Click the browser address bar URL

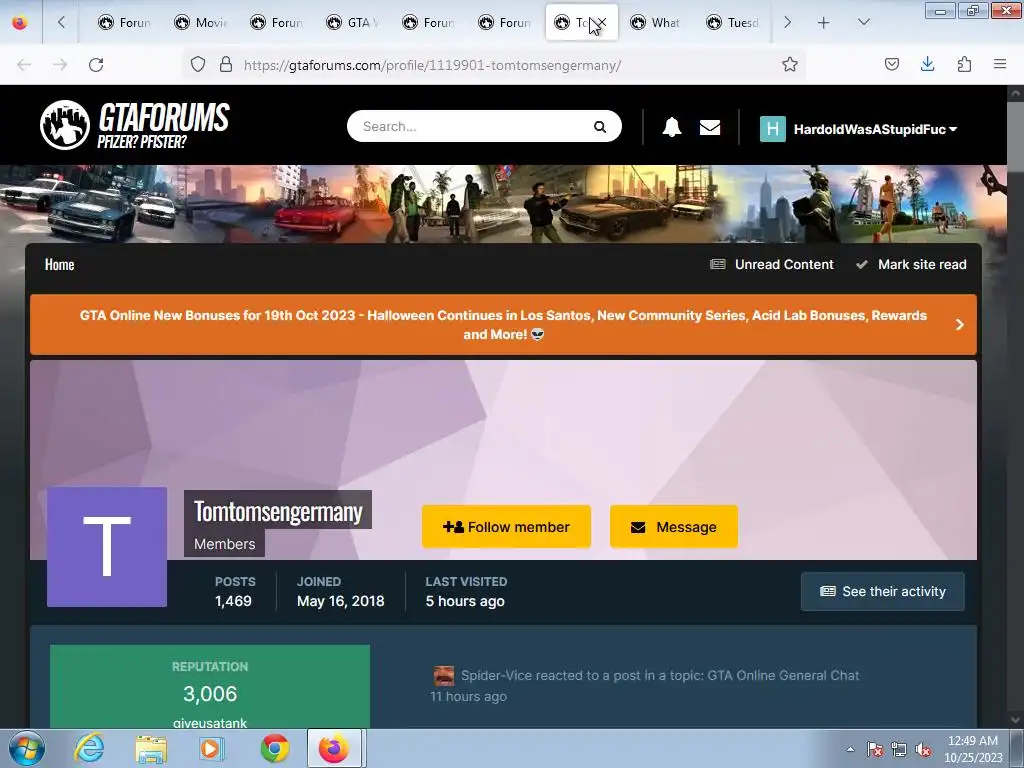point(432,65)
